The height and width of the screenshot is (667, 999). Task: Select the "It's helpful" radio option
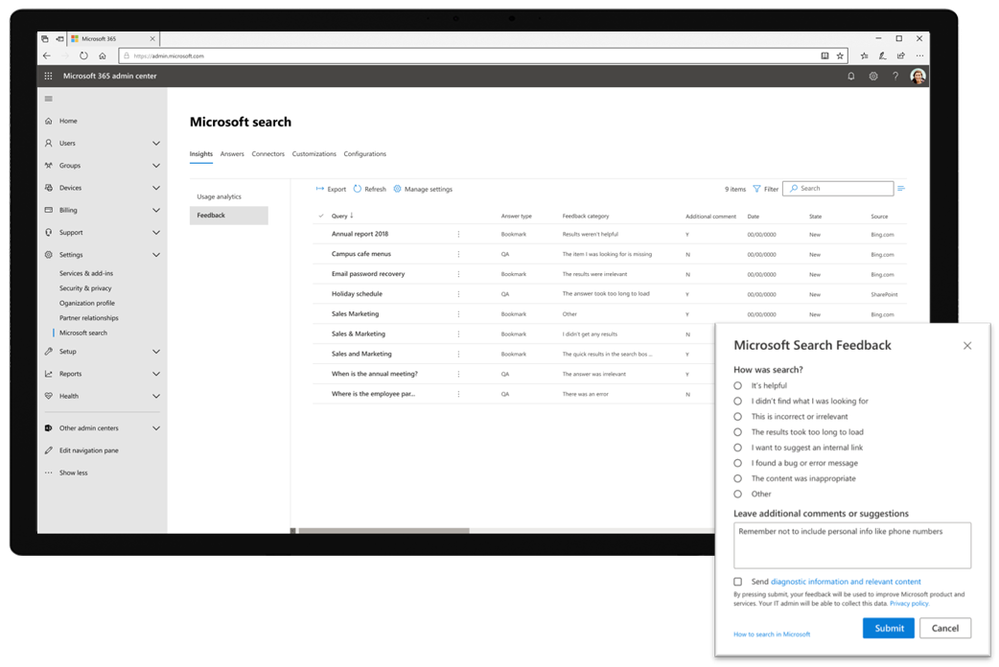(737, 385)
